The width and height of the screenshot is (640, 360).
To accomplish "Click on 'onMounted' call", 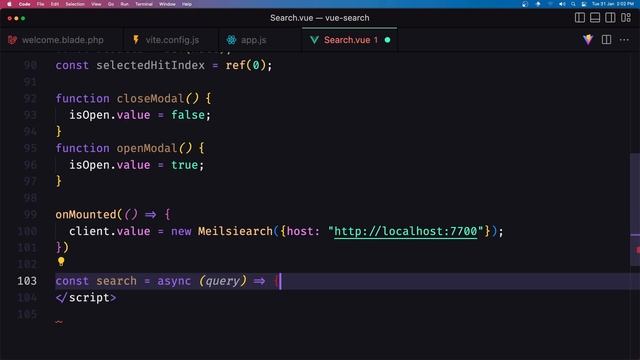I will coord(86,214).
